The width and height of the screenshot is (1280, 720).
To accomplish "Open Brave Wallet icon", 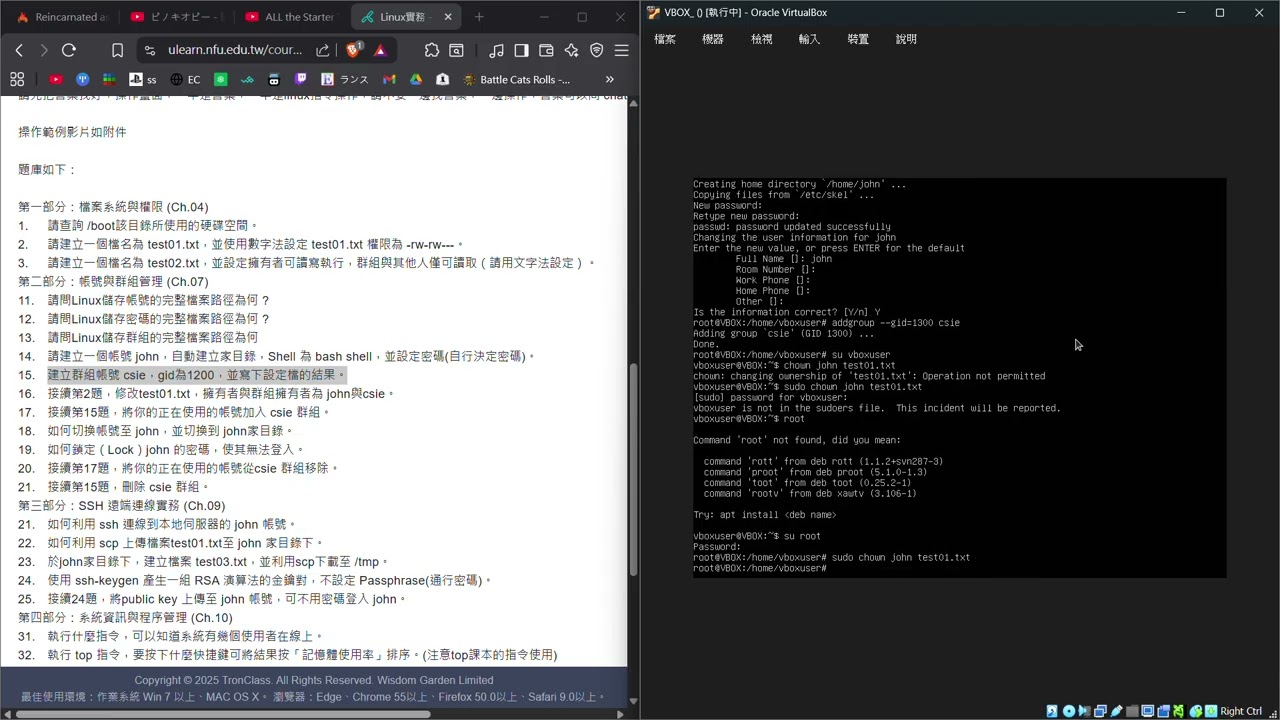I will click(546, 50).
